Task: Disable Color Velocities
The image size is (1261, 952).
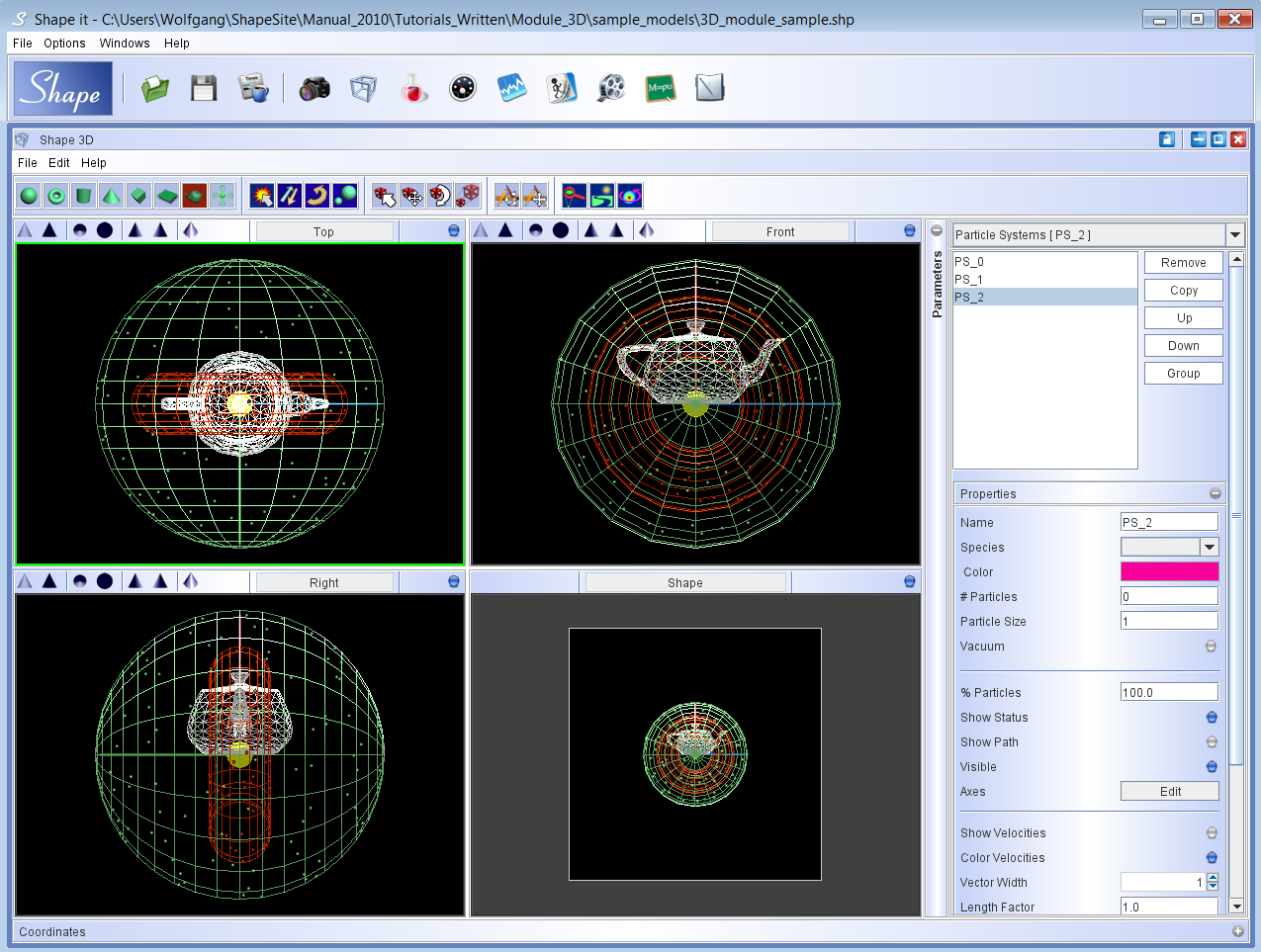Action: [x=1212, y=858]
